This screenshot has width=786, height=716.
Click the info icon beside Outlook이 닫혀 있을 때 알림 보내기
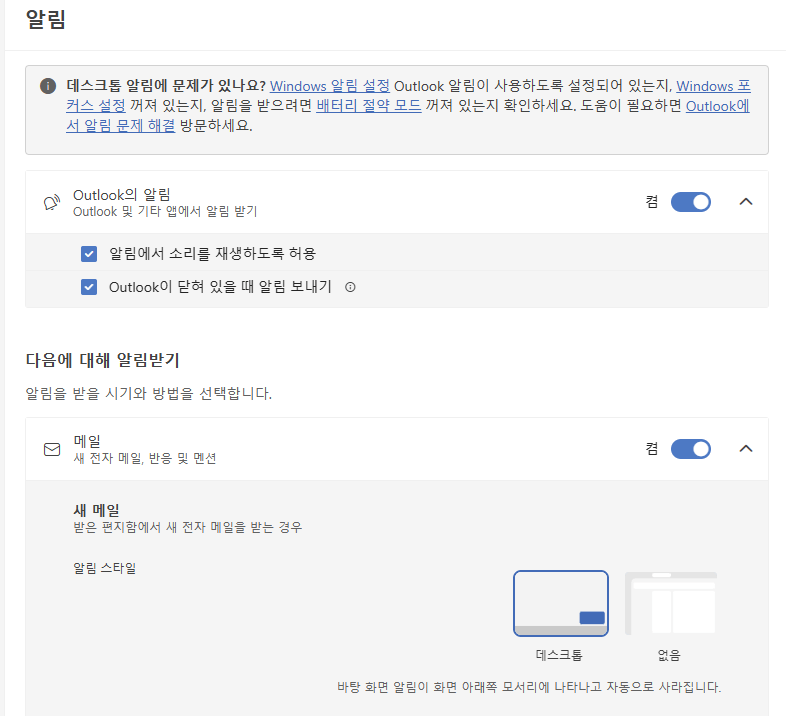pos(350,287)
